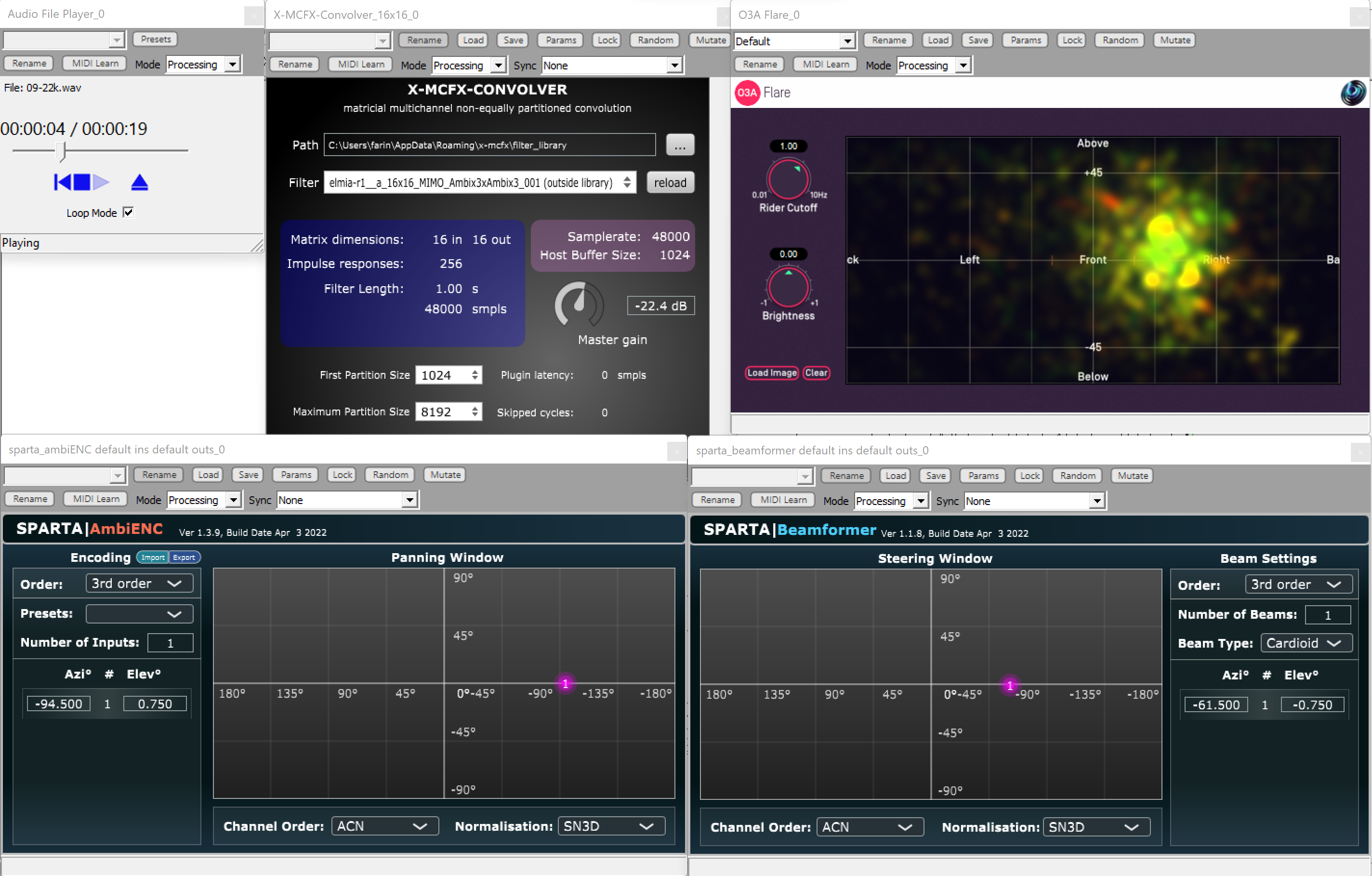Click the Brightness knob in O3A Flare

pyautogui.click(x=789, y=287)
